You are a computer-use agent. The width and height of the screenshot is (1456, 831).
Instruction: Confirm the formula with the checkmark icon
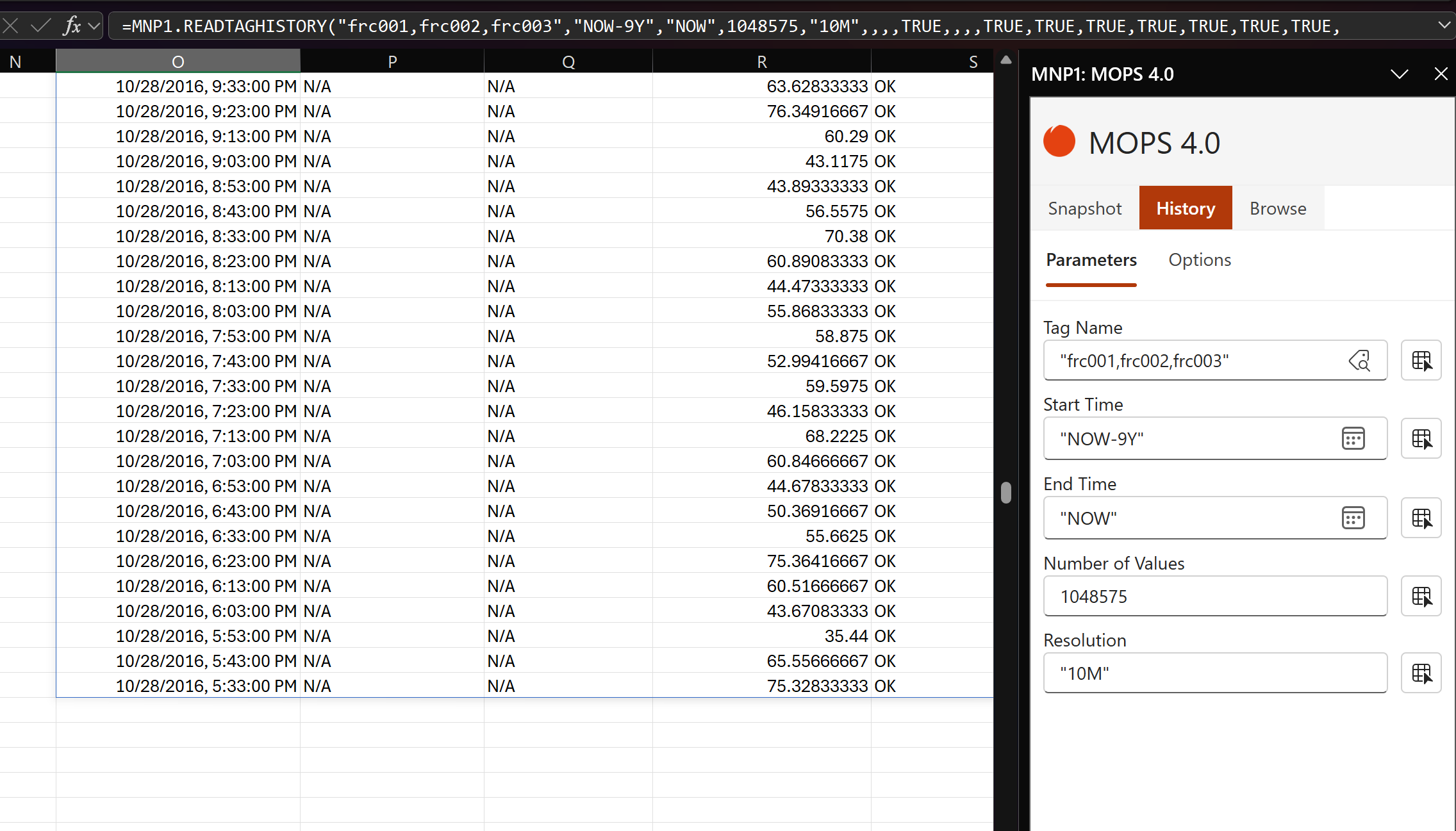(40, 26)
